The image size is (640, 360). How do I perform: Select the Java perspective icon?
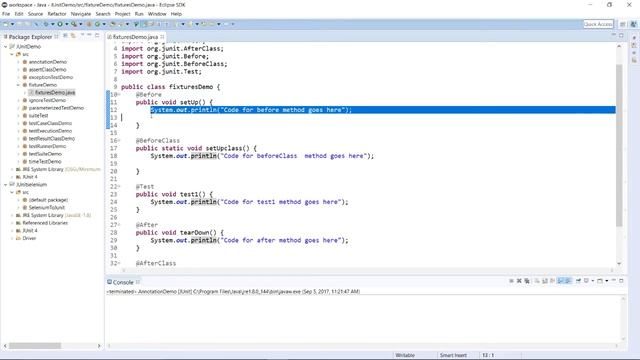tap(633, 24)
